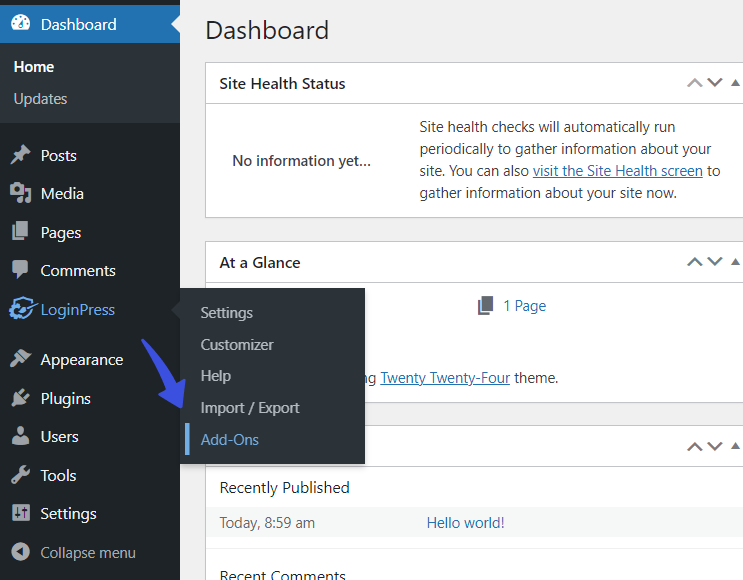Open the main Settings sidebar menu
The width and height of the screenshot is (743, 580).
[x=90, y=514]
